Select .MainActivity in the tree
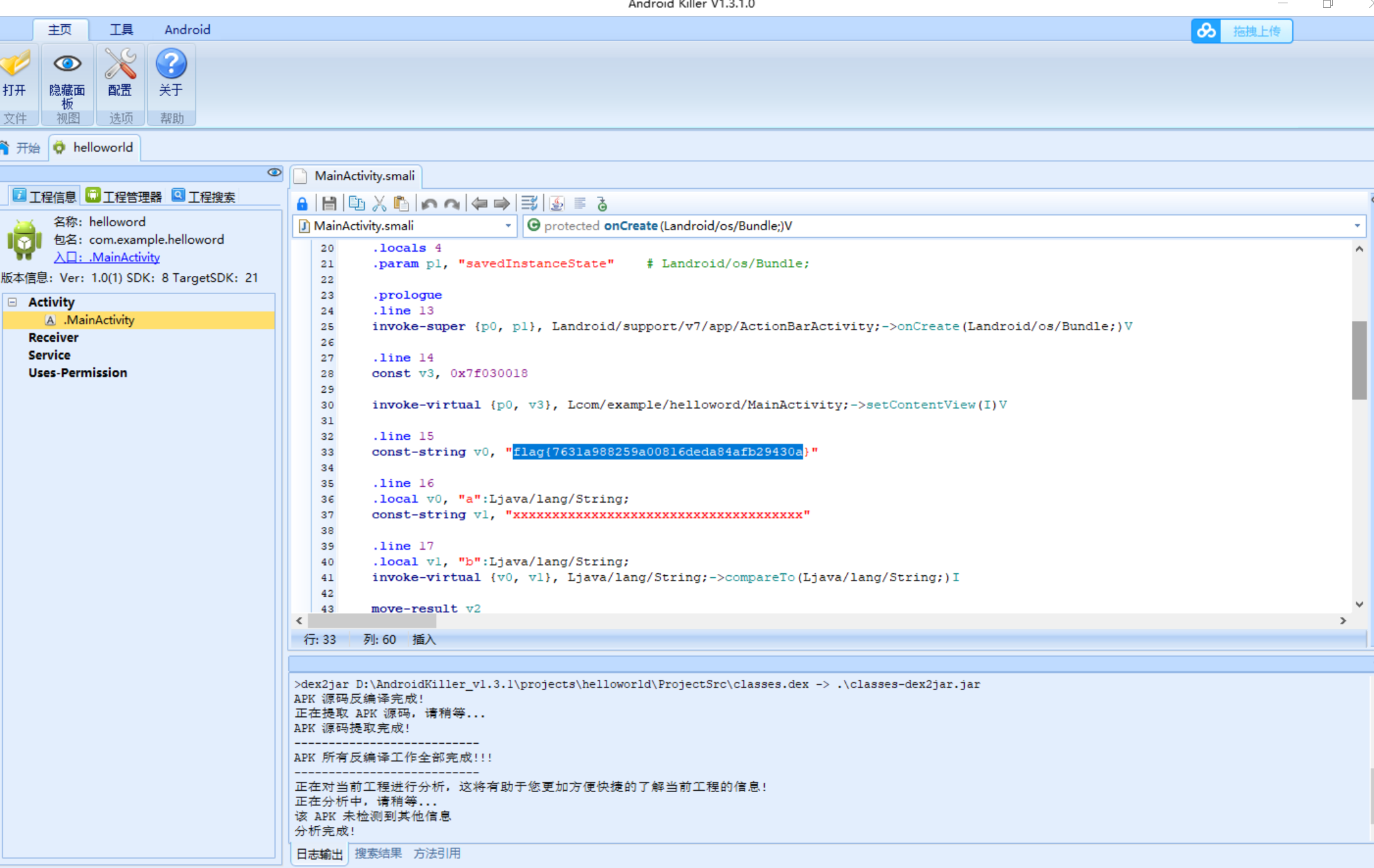Screen dimensions: 1374x868 99,320
